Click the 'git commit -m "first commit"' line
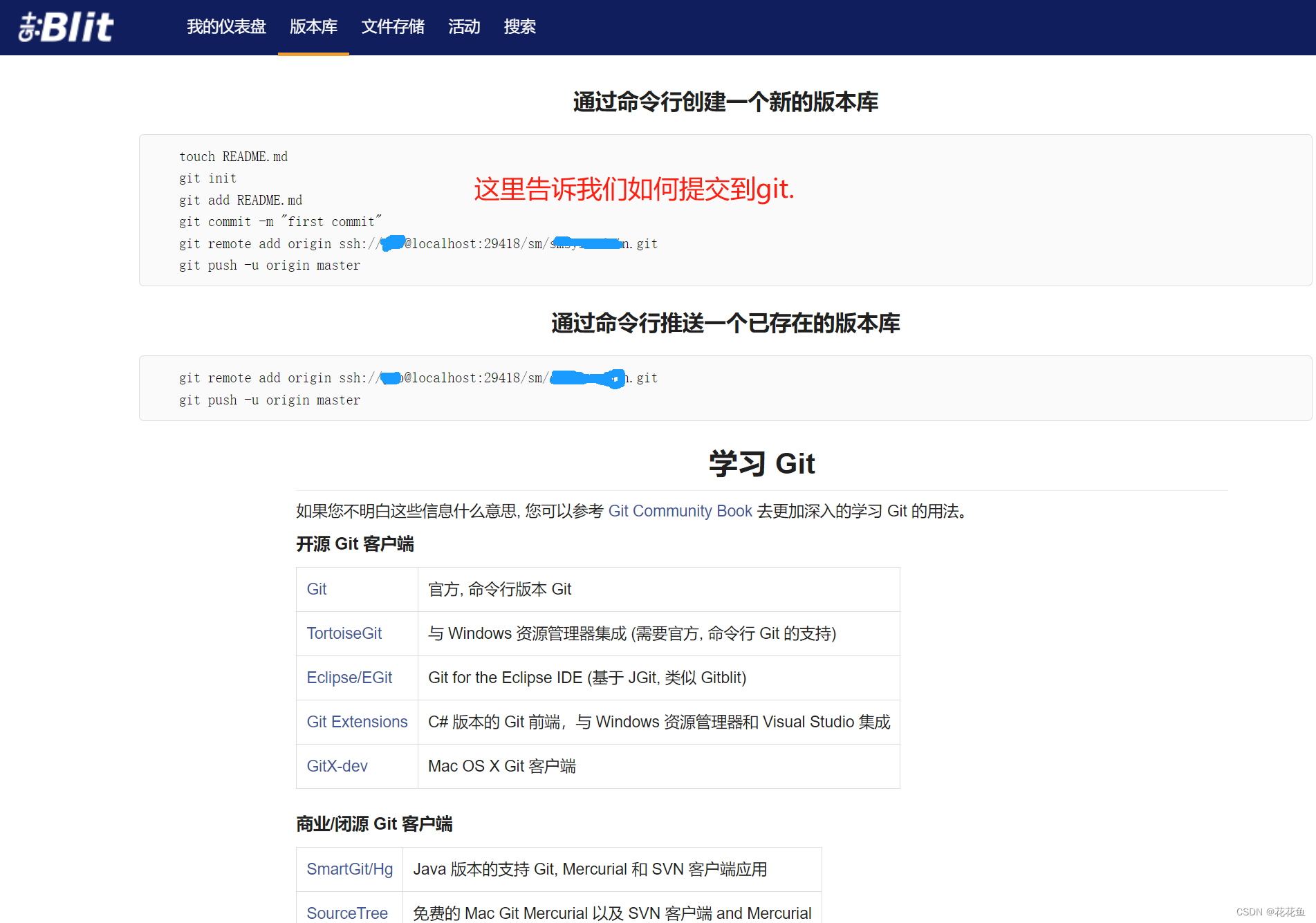This screenshot has height=923, width=1316. tap(280, 222)
